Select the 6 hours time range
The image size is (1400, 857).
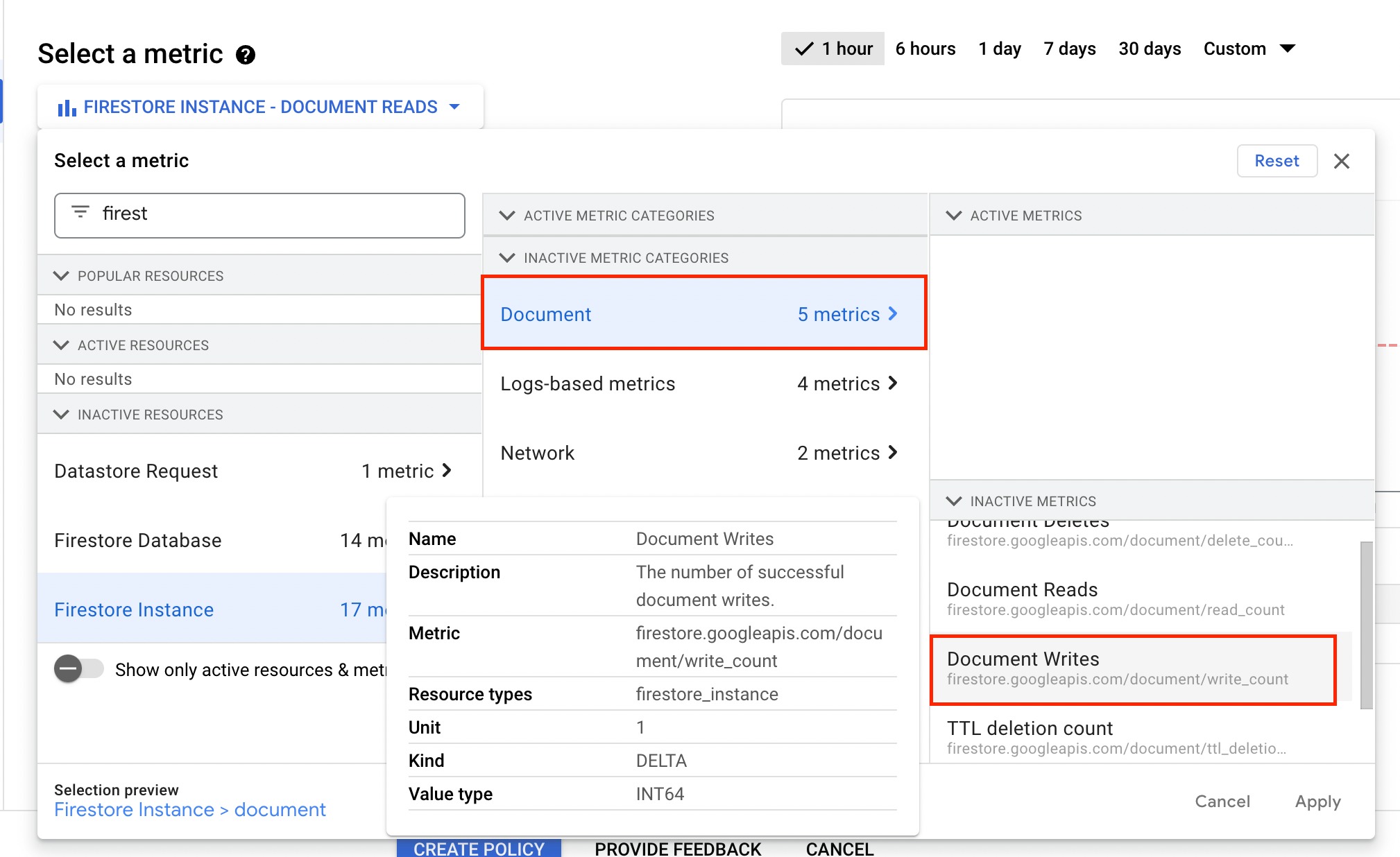(925, 49)
